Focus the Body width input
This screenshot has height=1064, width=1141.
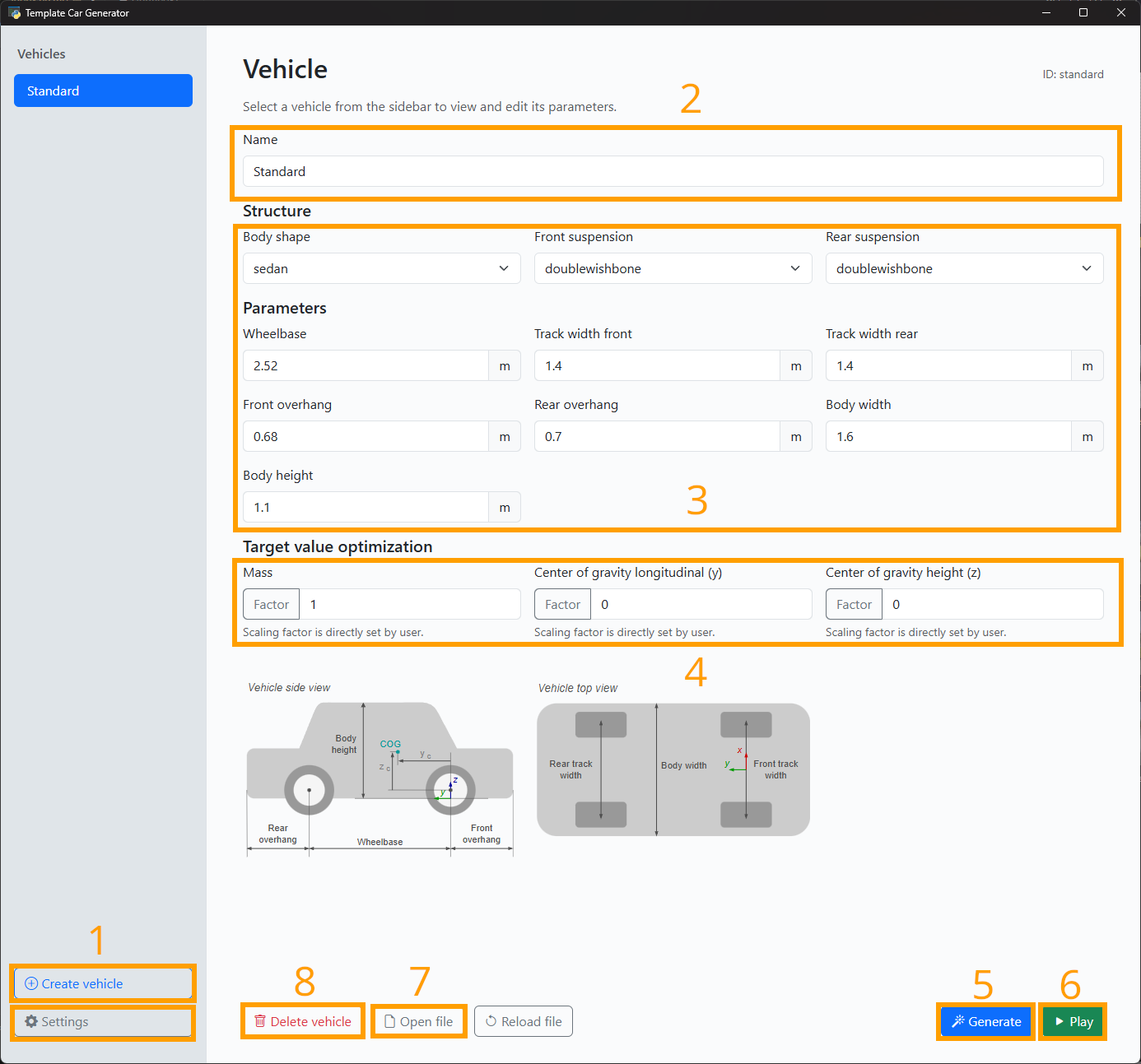pos(948,436)
